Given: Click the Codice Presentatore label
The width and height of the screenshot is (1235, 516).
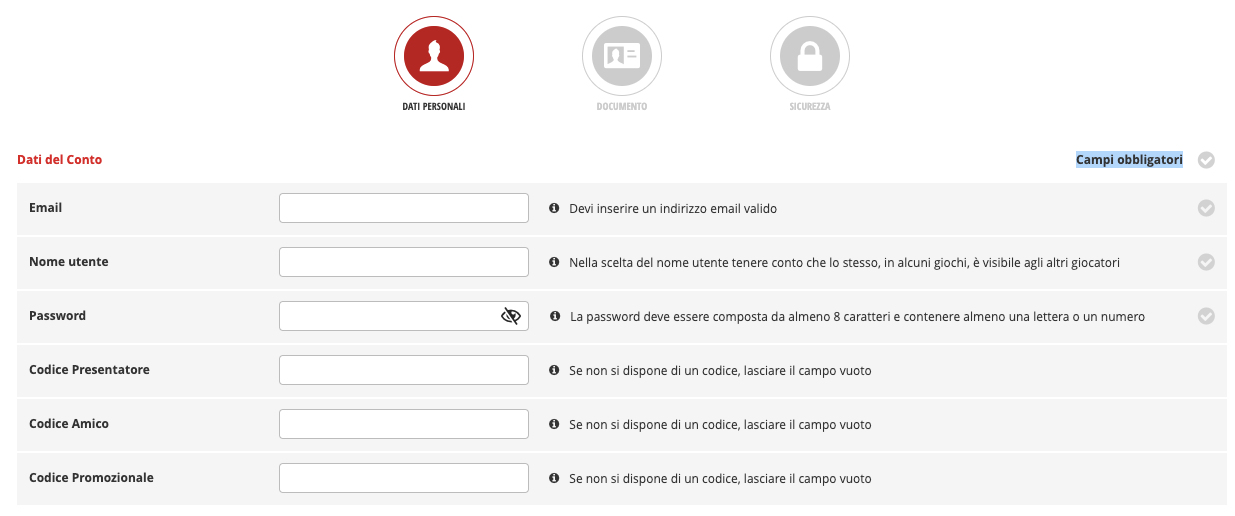Looking at the screenshot, I should tap(90, 370).
